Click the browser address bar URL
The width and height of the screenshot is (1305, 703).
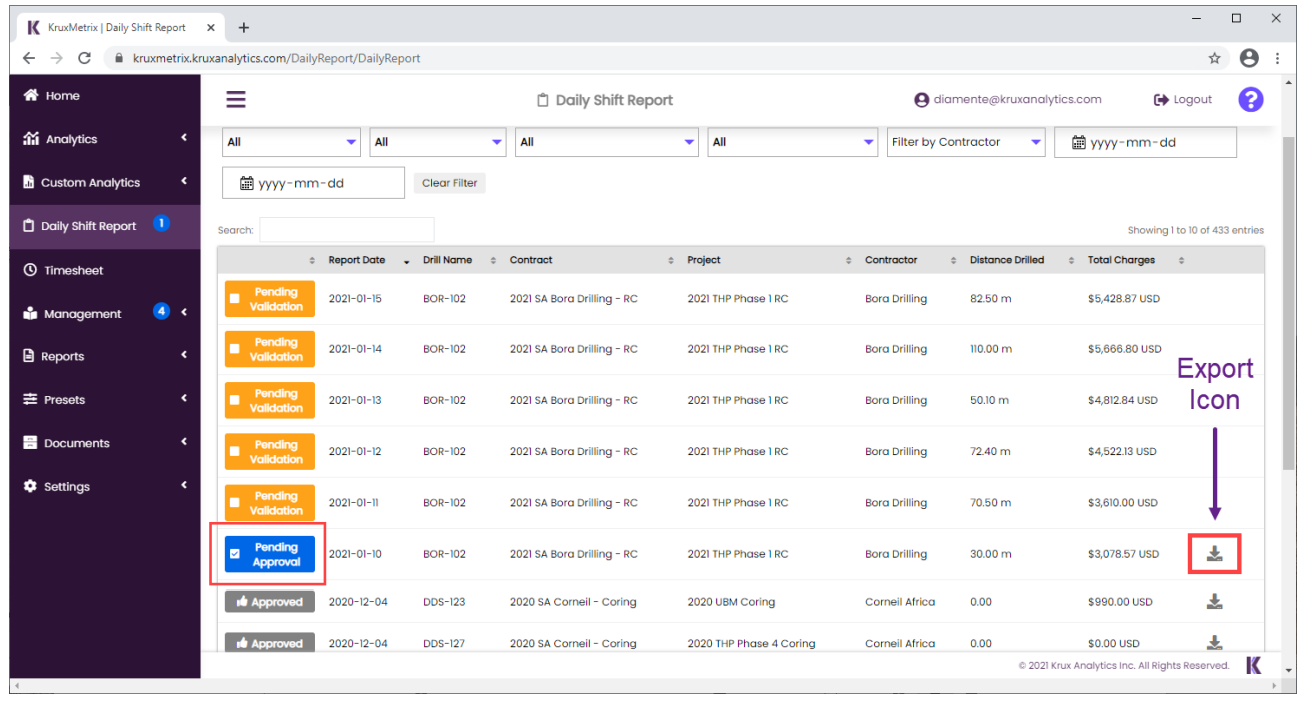click(277, 58)
